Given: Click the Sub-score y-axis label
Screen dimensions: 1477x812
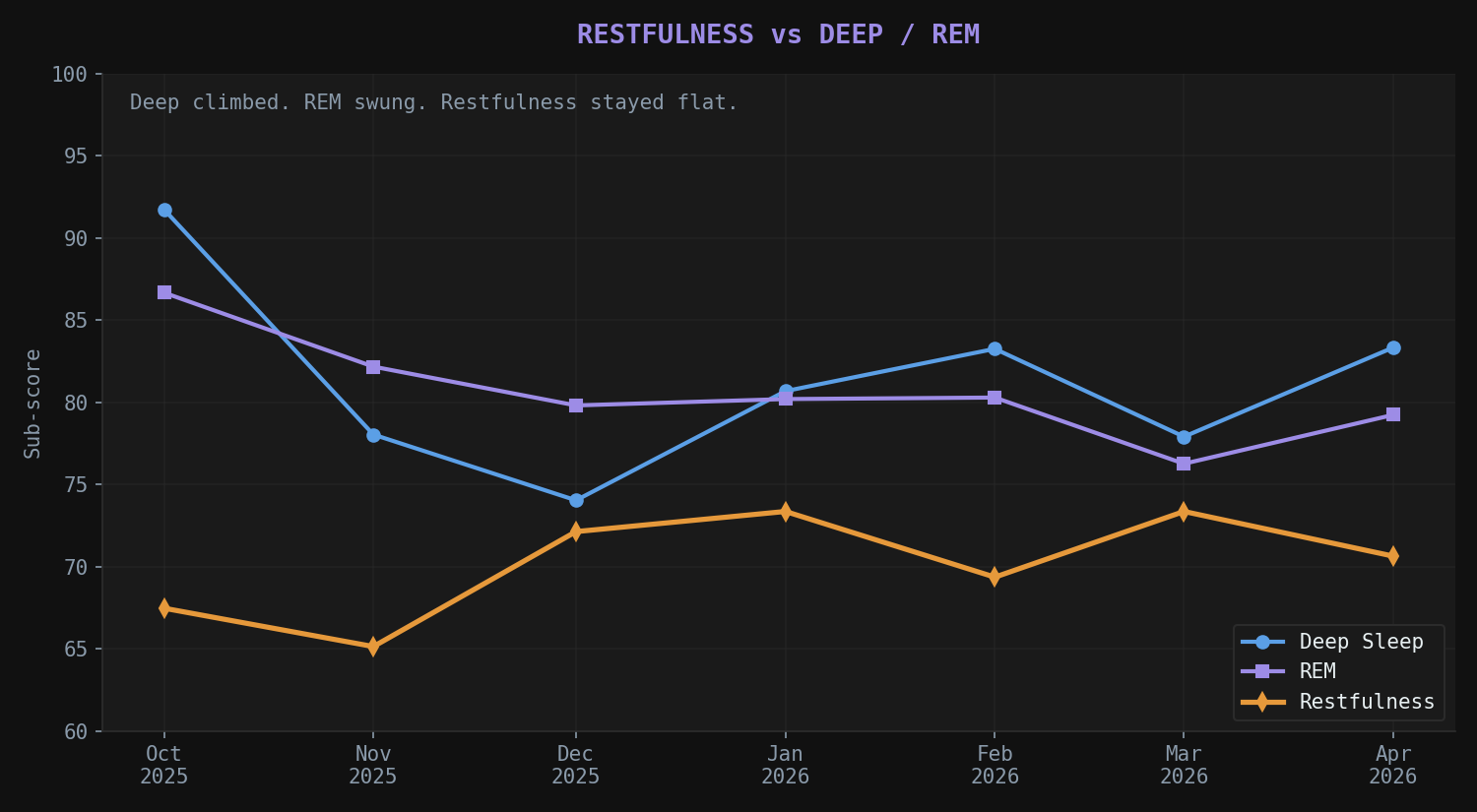Looking at the screenshot, I should 32,403.
